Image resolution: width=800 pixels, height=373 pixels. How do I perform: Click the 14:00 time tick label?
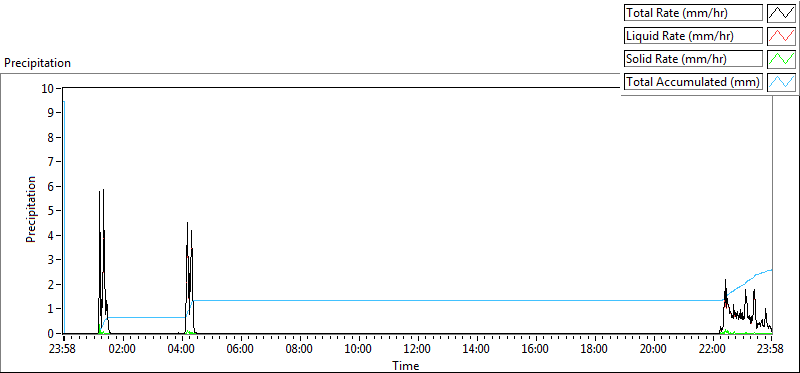(477, 350)
